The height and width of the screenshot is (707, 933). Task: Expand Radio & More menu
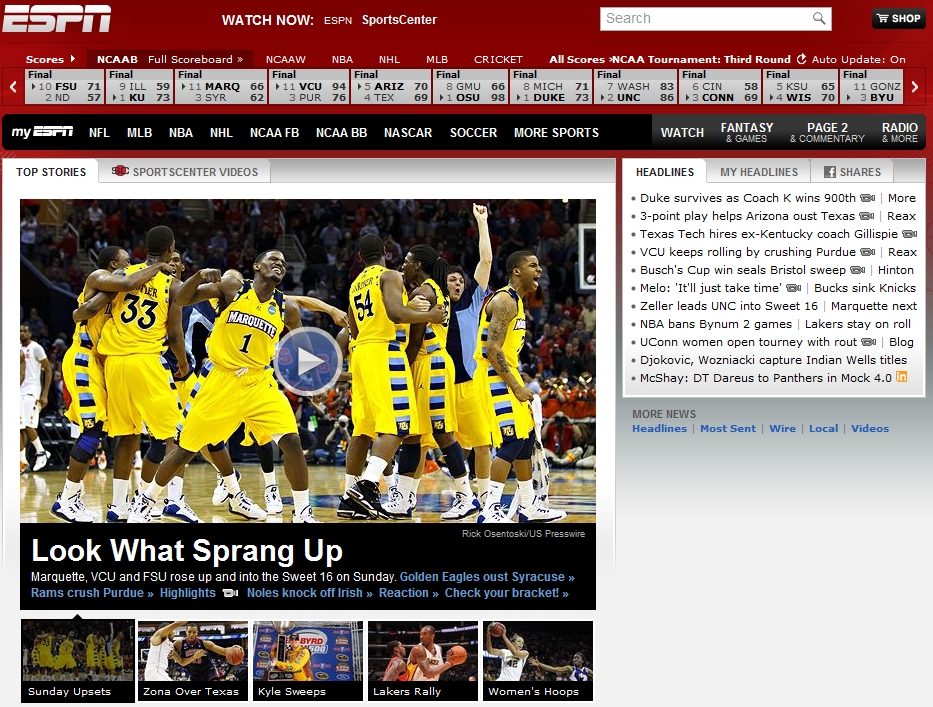[900, 132]
